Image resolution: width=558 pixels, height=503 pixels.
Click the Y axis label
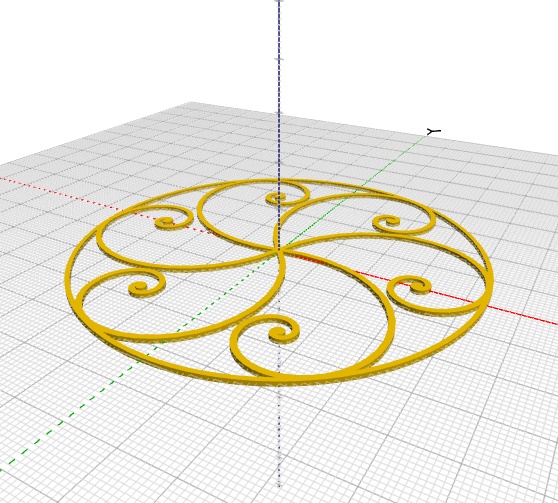(434, 132)
